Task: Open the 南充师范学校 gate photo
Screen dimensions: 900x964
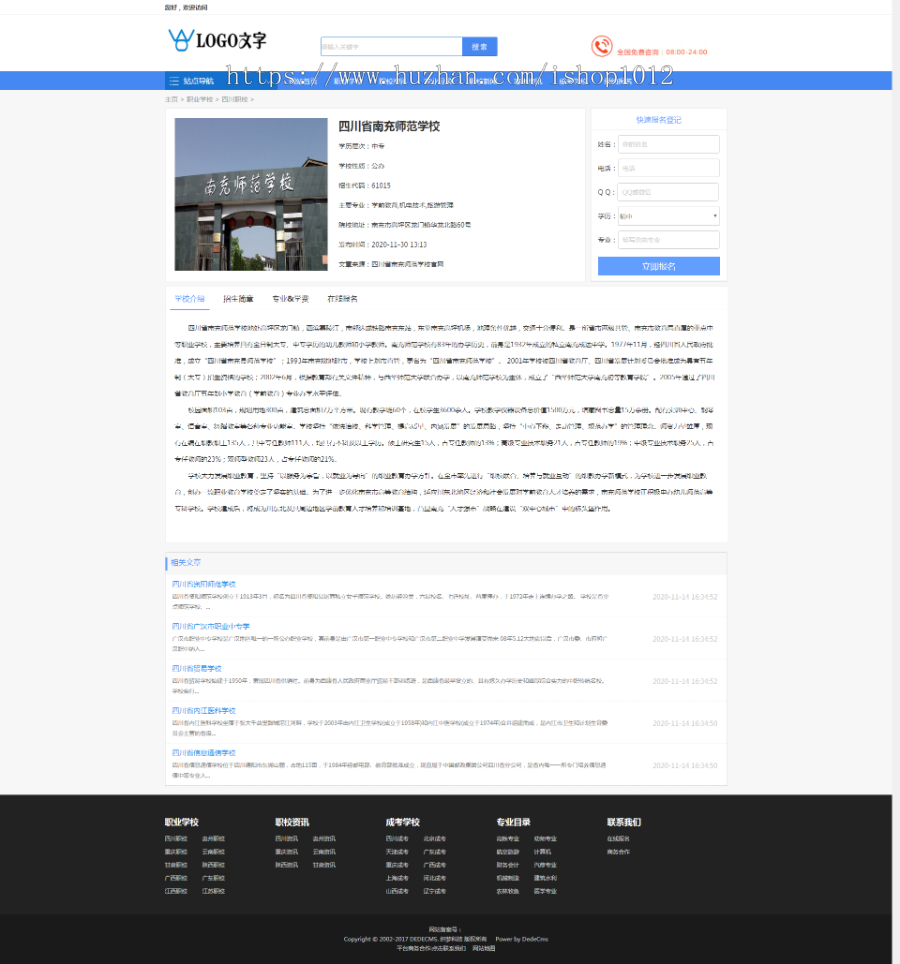Action: coord(251,194)
